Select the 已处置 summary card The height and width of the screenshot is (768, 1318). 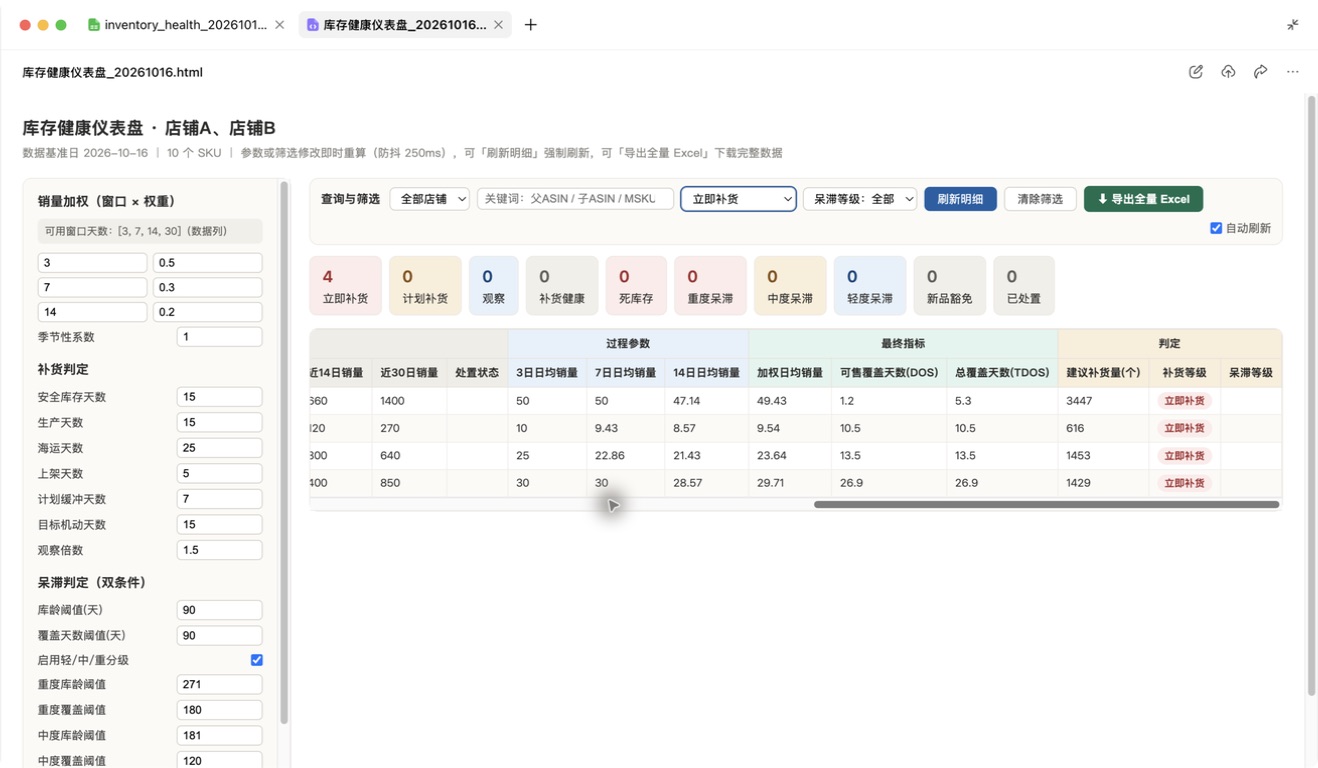pyautogui.click(x=1024, y=286)
